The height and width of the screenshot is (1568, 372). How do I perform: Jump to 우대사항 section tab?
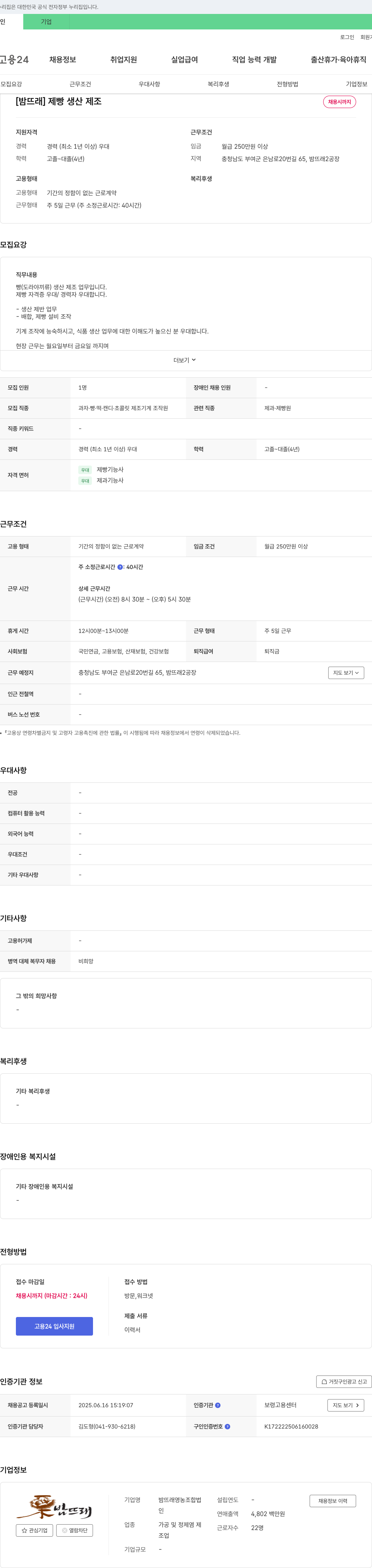click(x=149, y=84)
